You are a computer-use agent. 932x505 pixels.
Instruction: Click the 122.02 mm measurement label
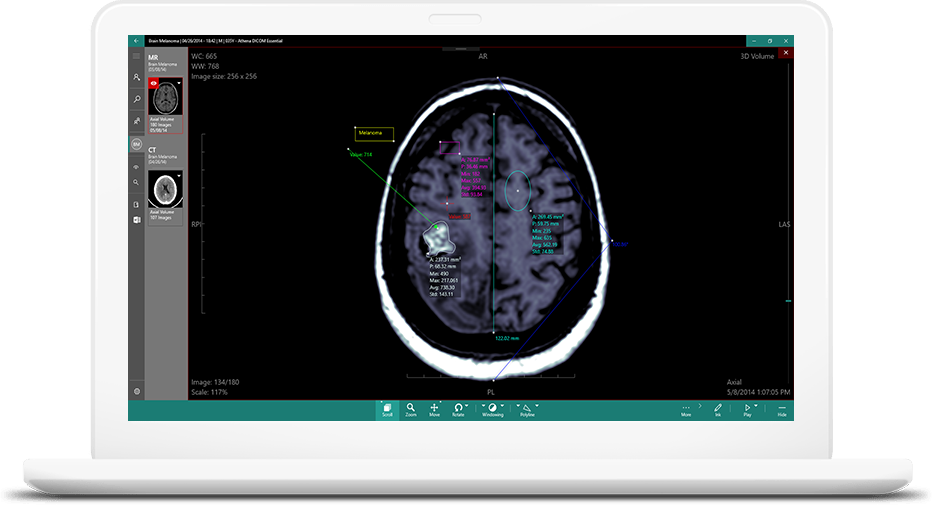pyautogui.click(x=506, y=339)
